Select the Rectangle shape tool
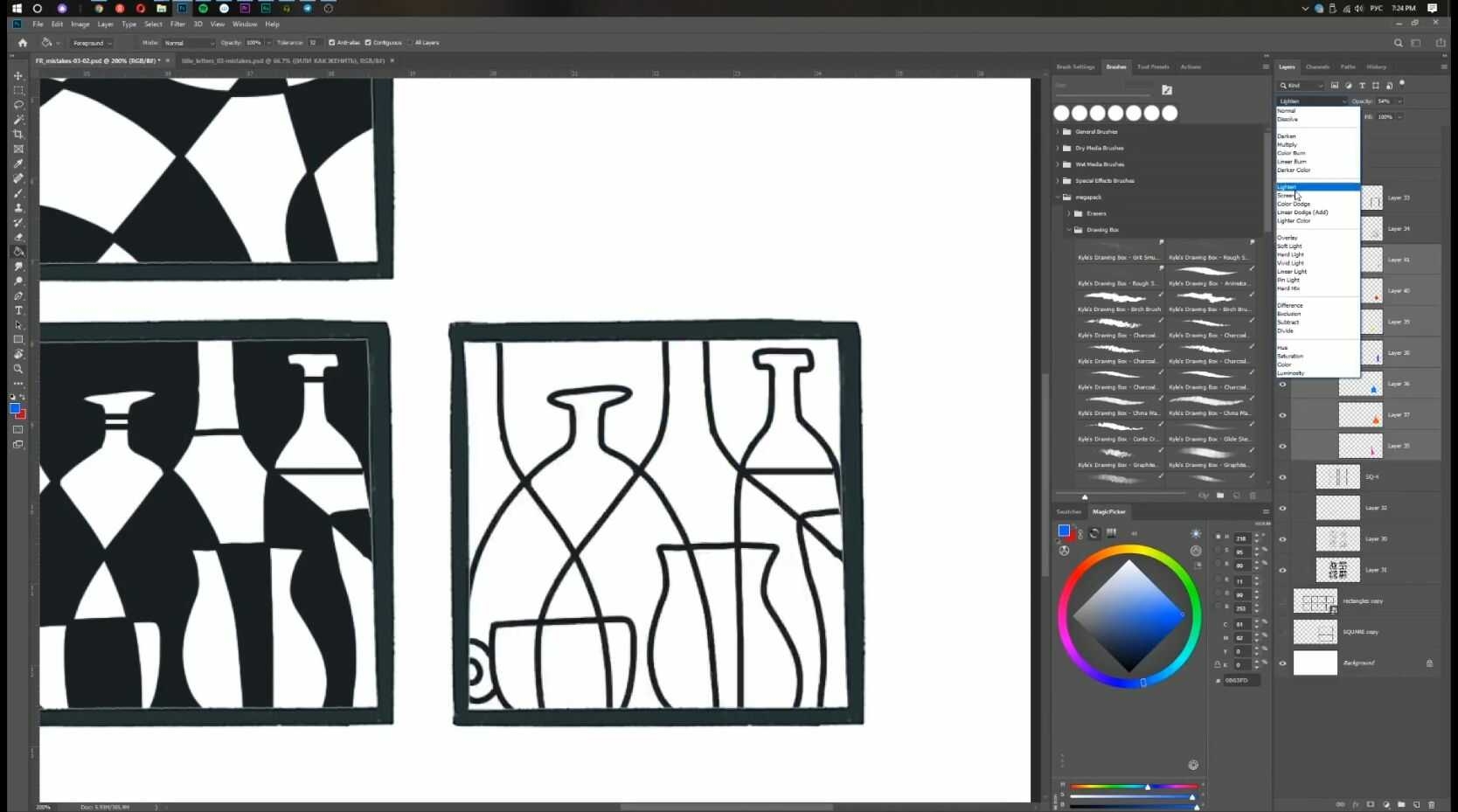 (18, 339)
